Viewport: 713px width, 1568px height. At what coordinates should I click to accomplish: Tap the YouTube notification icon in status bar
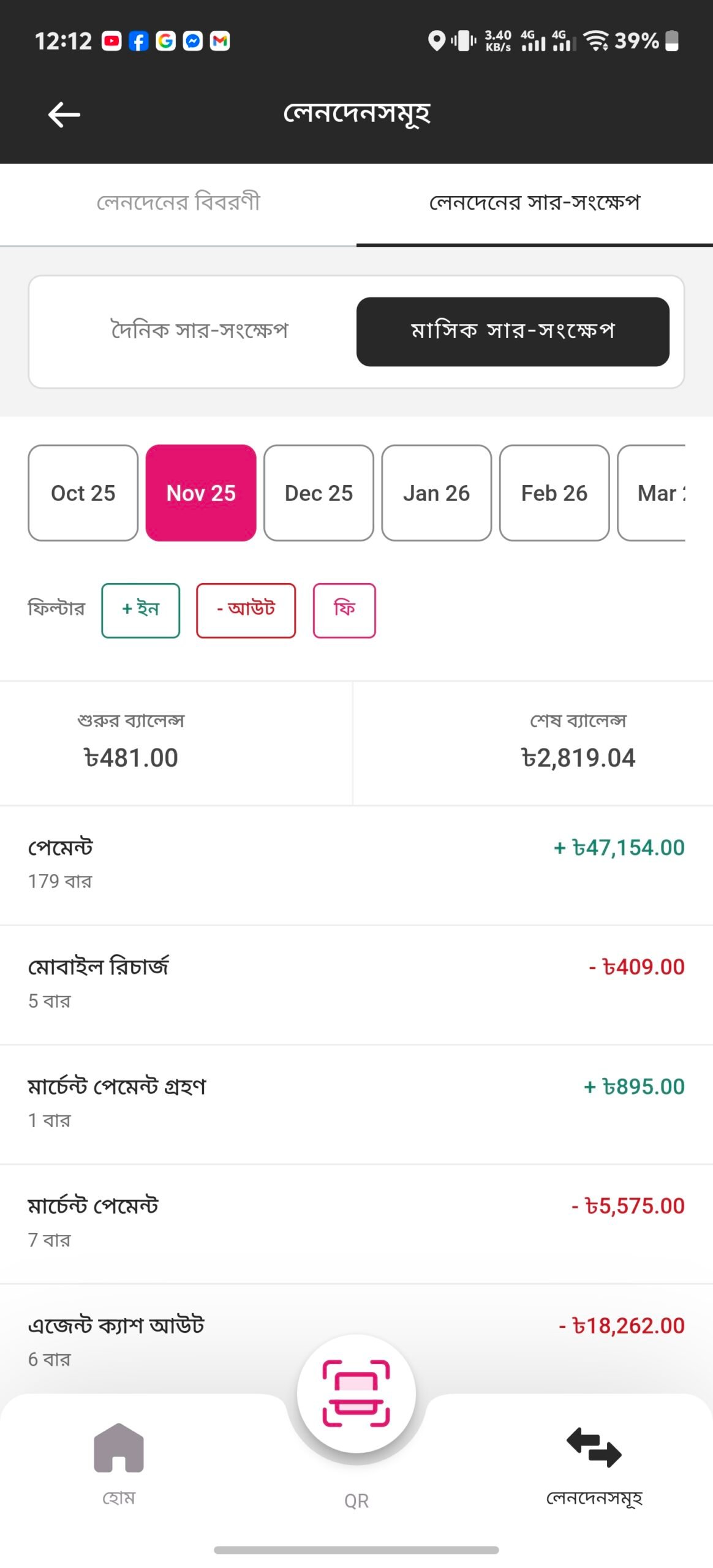[x=111, y=41]
